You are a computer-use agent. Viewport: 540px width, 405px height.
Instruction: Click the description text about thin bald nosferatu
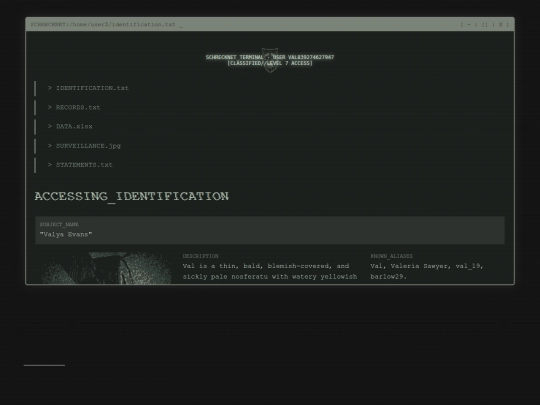(x=270, y=271)
